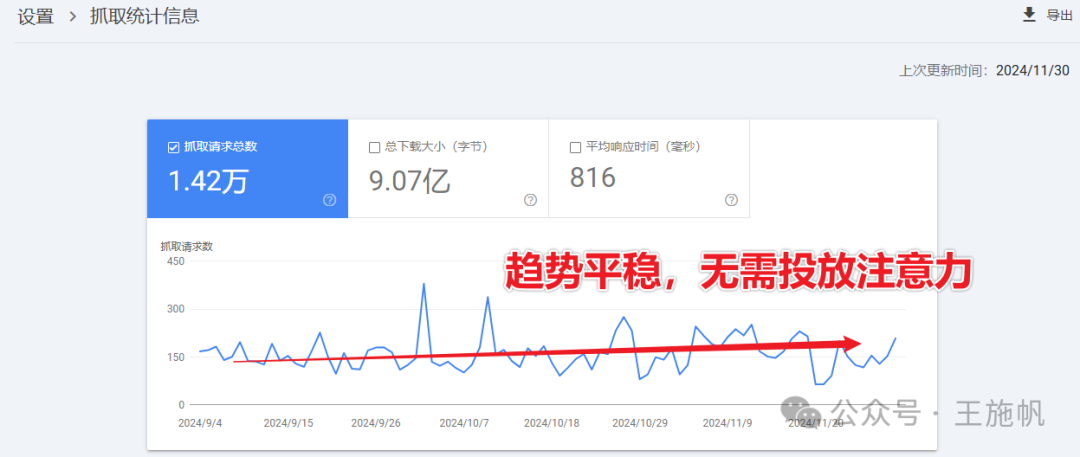Uncheck the 抓取请求总数 checkbox
Image resolution: width=1080 pixels, height=457 pixels.
[x=174, y=147]
